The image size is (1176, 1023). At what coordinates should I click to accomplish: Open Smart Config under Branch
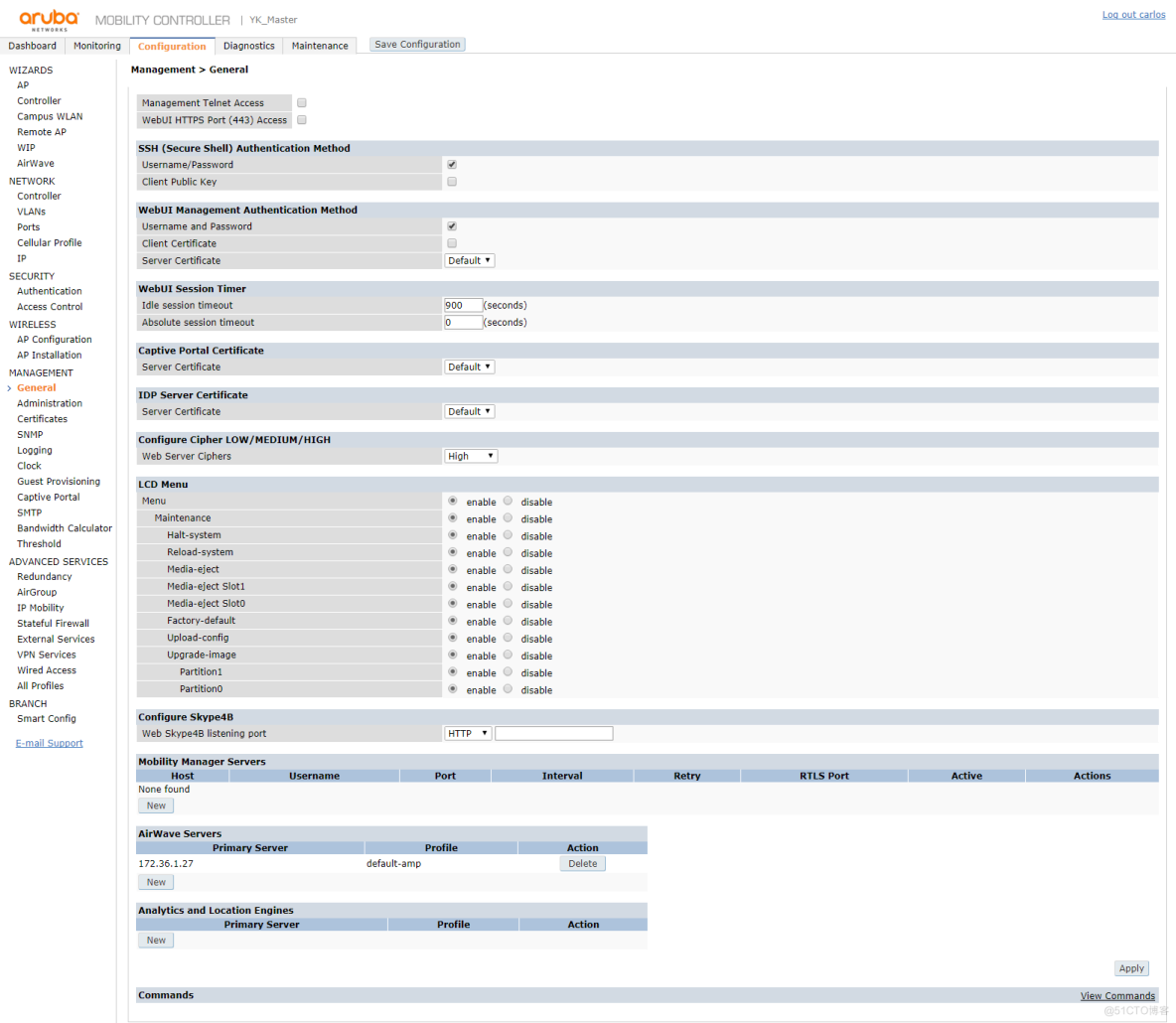click(47, 718)
